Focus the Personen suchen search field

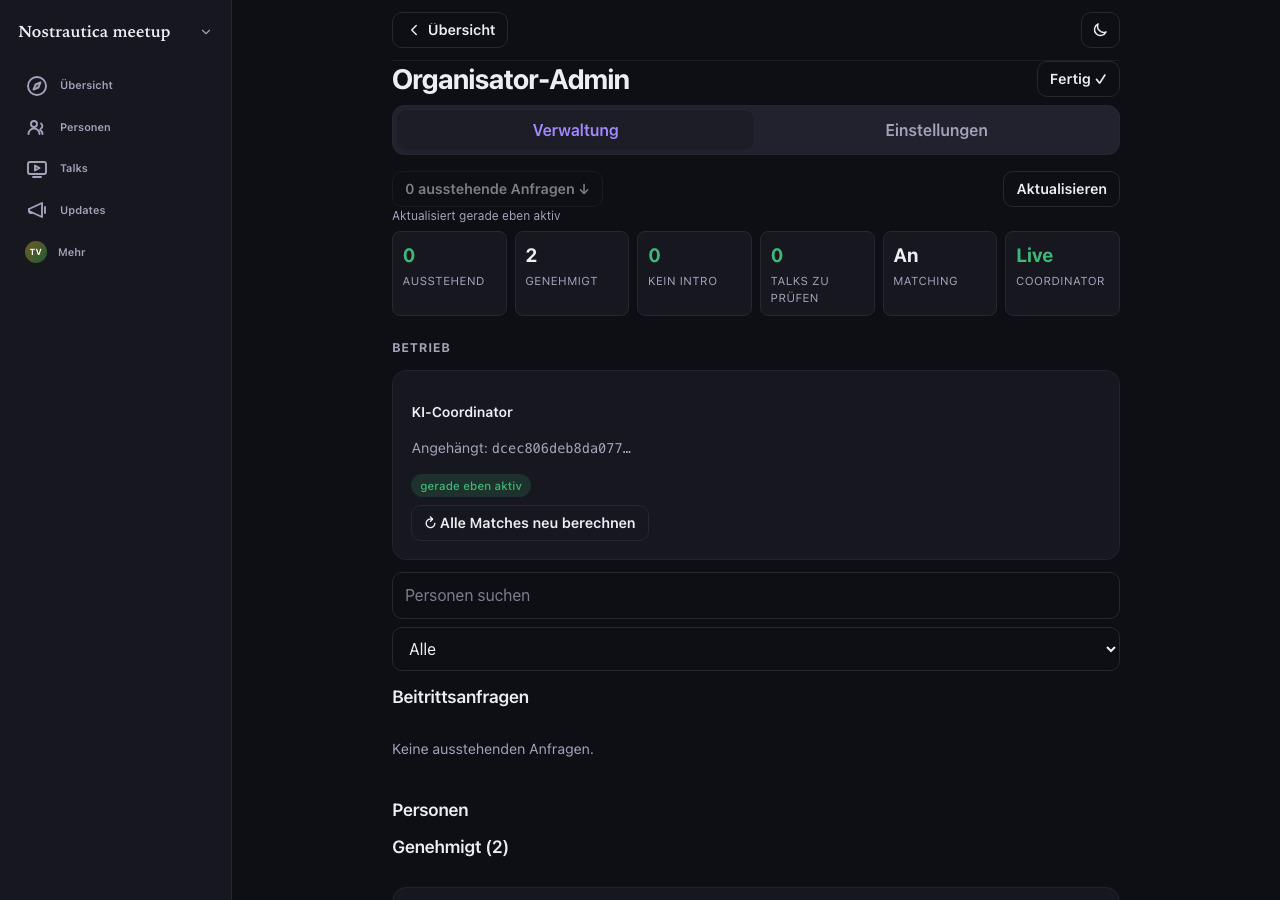756,596
